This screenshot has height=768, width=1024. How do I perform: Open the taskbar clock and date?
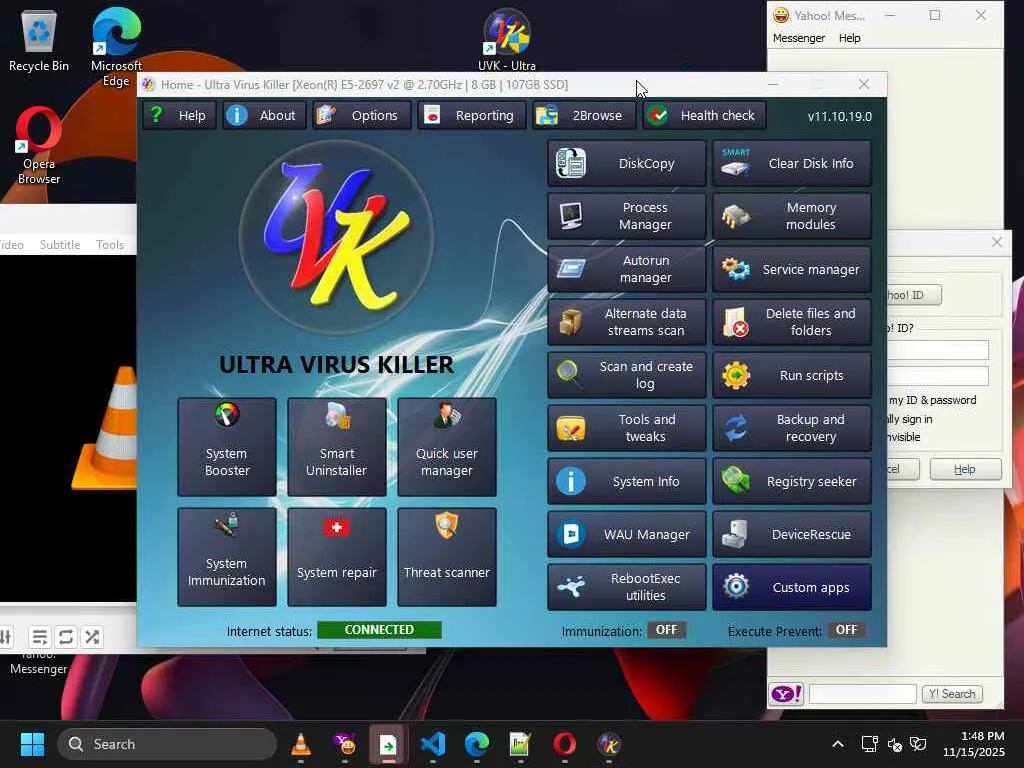(x=973, y=744)
